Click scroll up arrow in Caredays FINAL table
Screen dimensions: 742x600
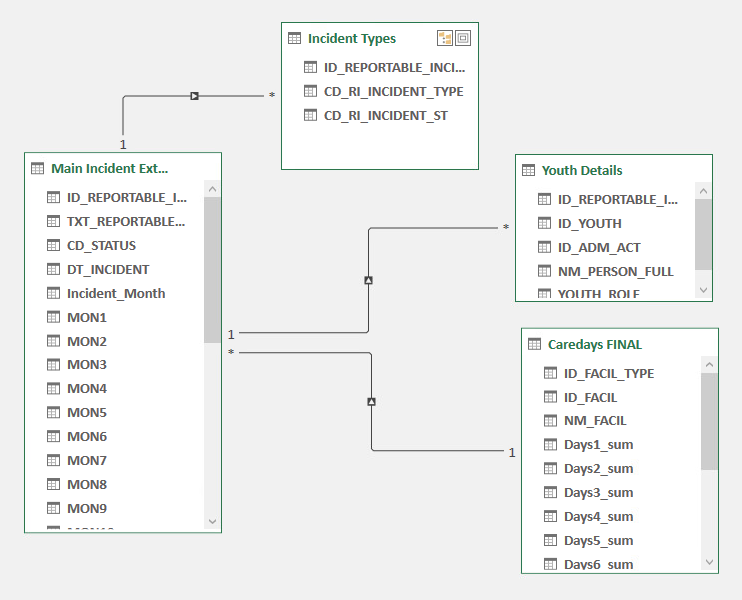point(709,365)
